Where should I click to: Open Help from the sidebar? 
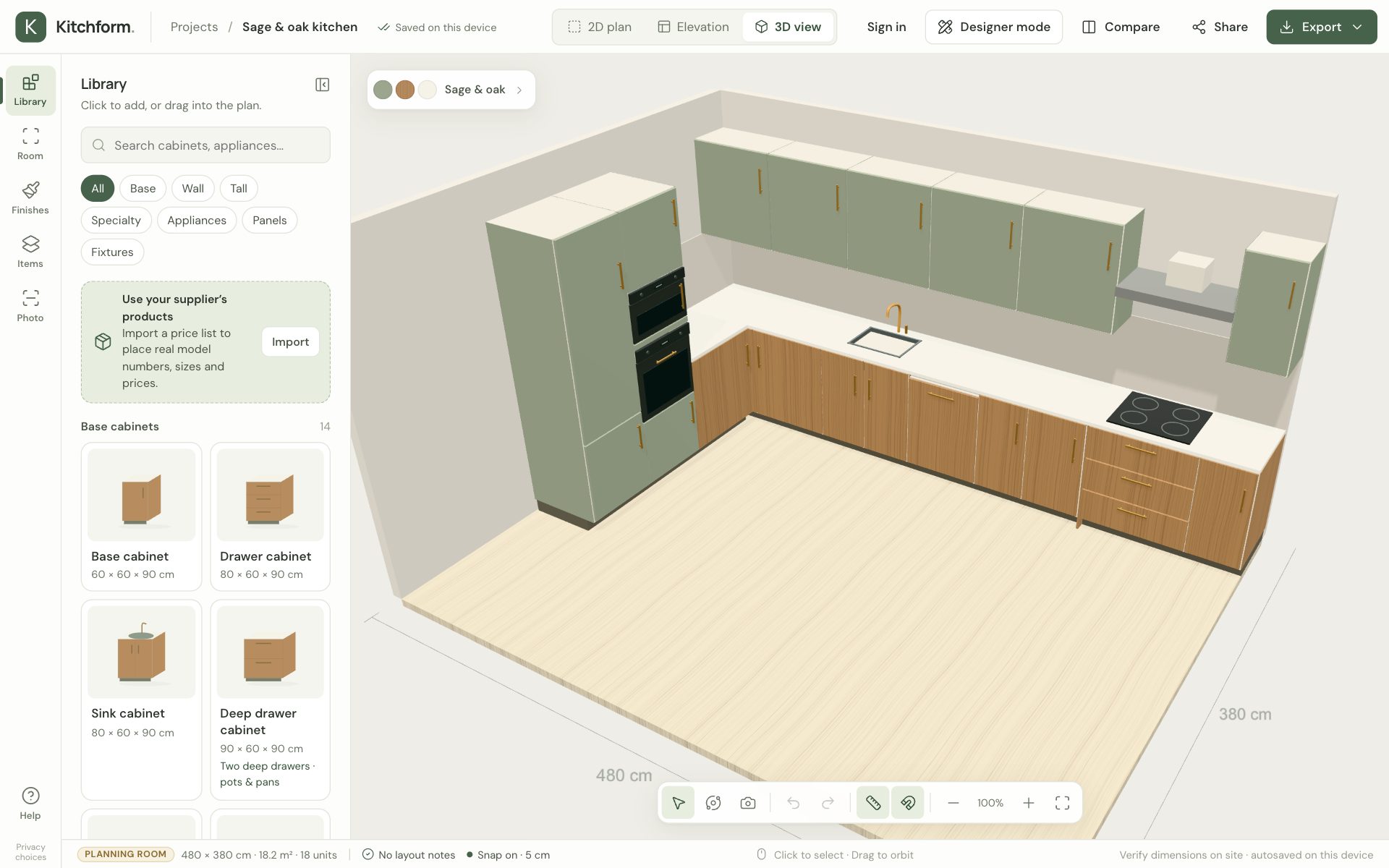point(30,804)
